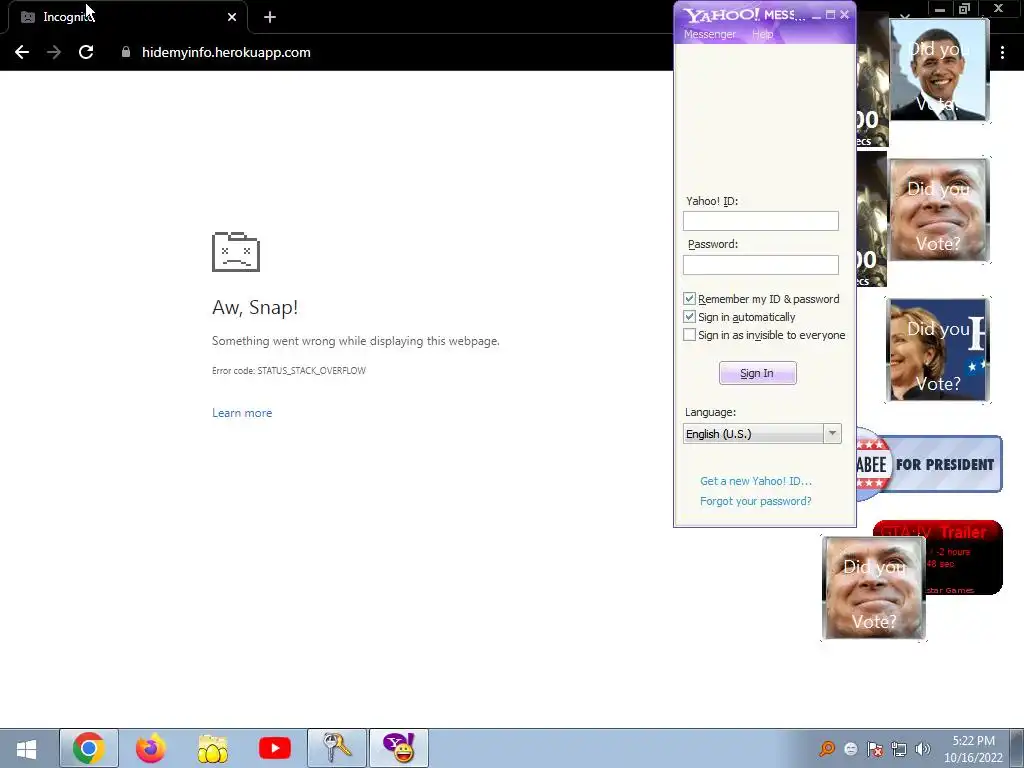Open the yellow folder taskbar icon
This screenshot has width=1024, height=768.
pyautogui.click(x=213, y=748)
